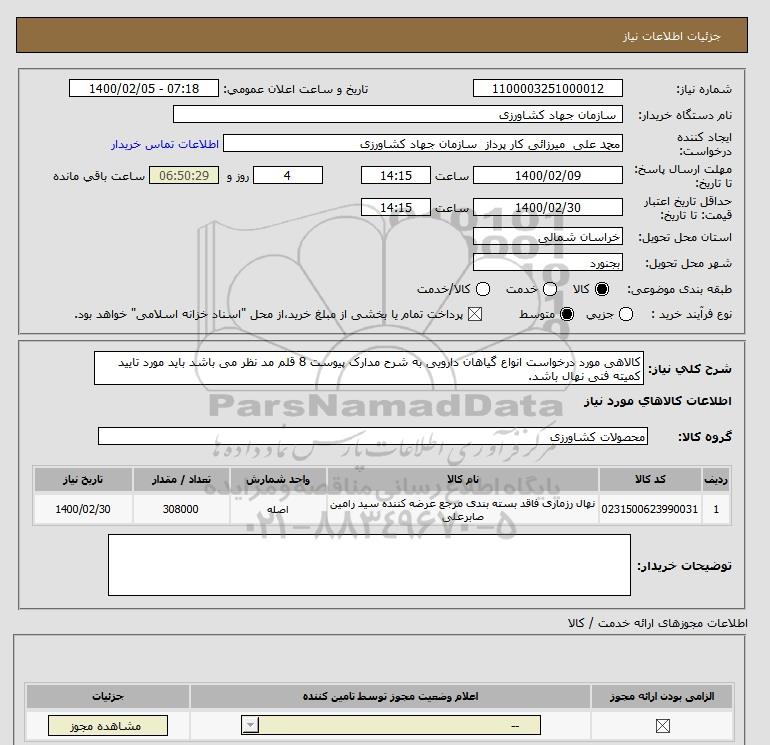Click the quantity 308000 cell
Screen dimensions: 770x745
point(181,509)
